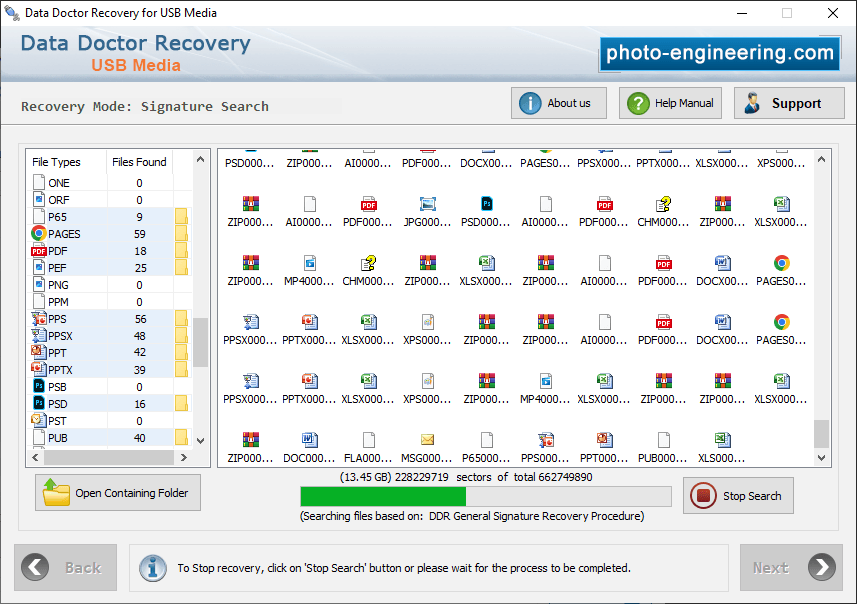Click the search progress bar

click(485, 496)
